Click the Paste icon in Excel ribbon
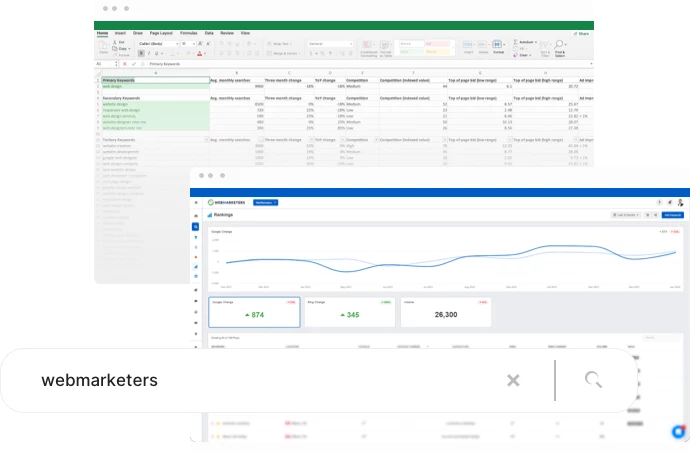Viewport: 690px width, 451px height. point(103,48)
